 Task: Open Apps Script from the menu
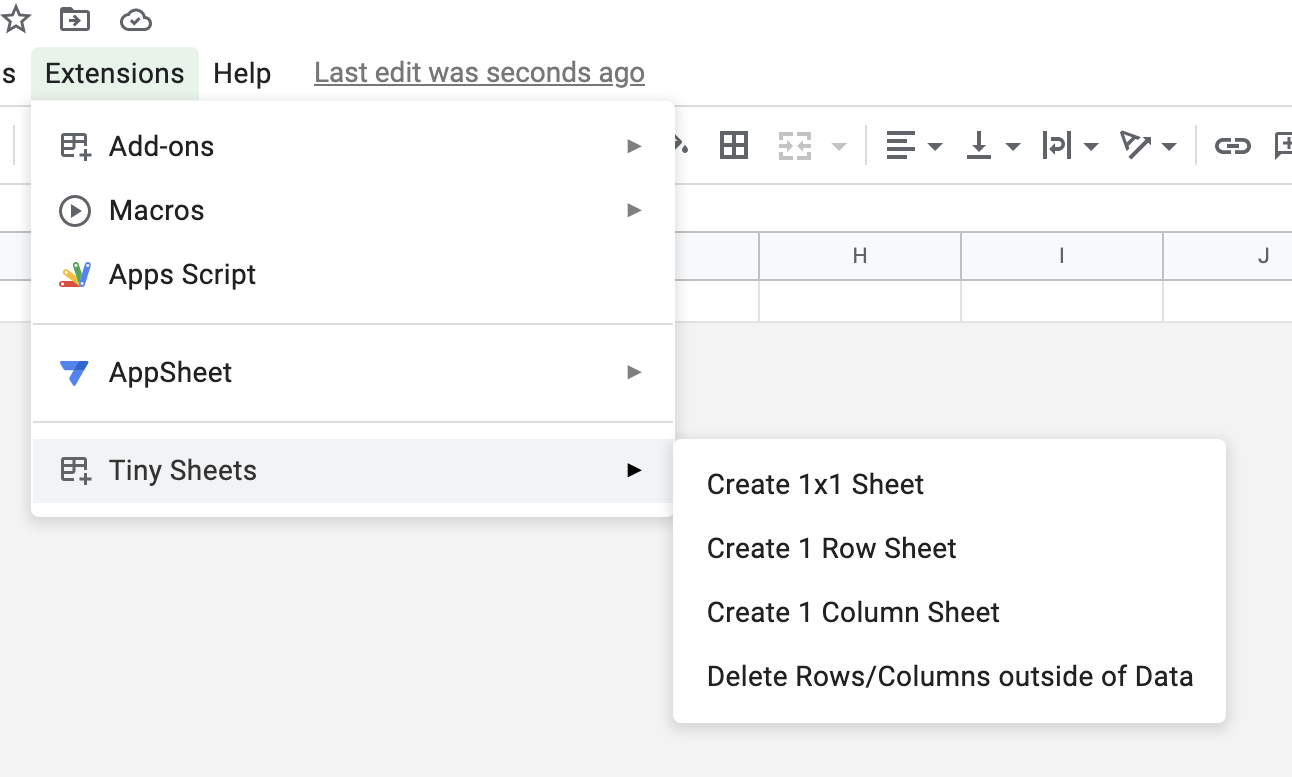(x=182, y=274)
